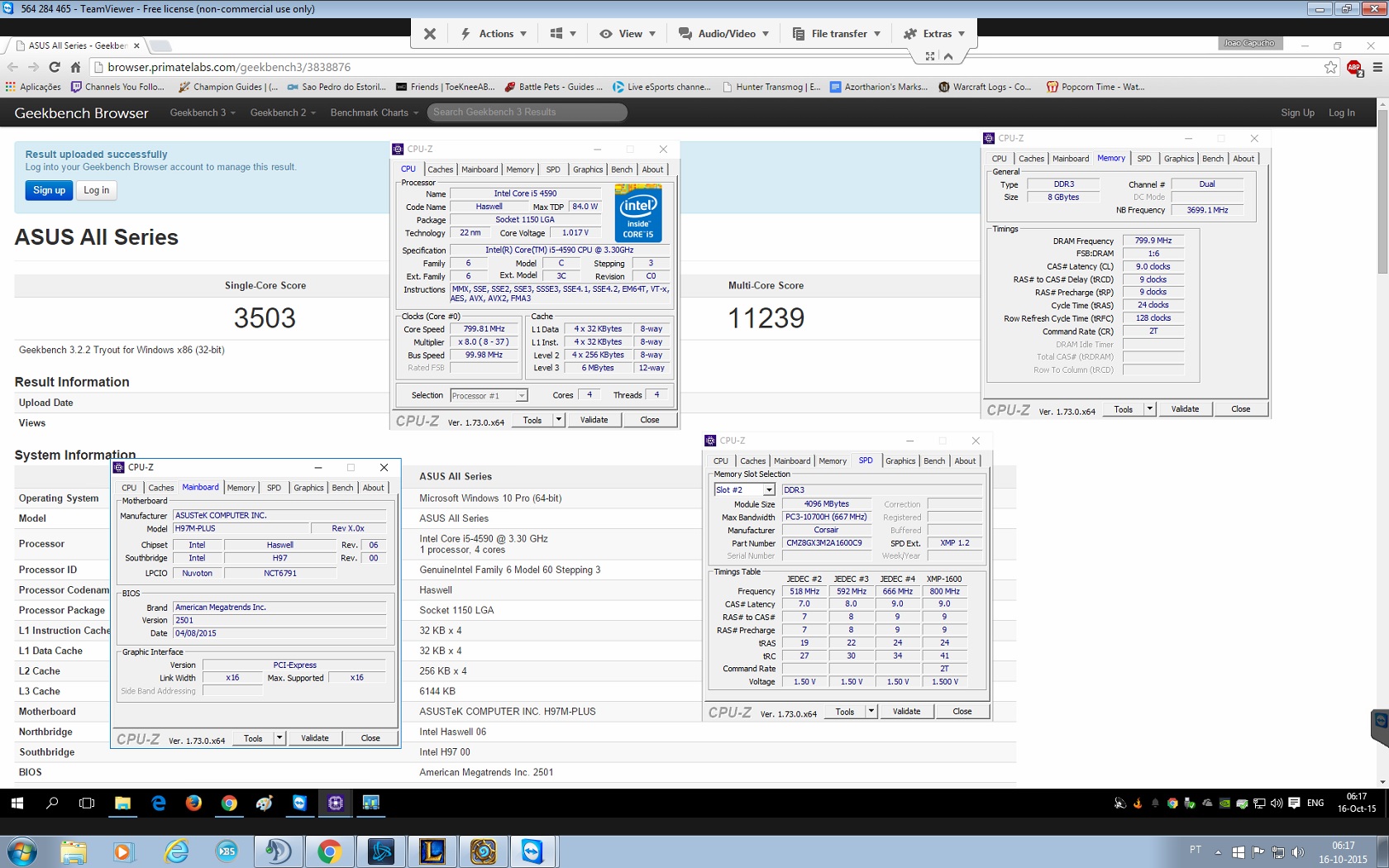The height and width of the screenshot is (868, 1389).
Task: Open Windows 10 Start button
Action: pos(17,803)
